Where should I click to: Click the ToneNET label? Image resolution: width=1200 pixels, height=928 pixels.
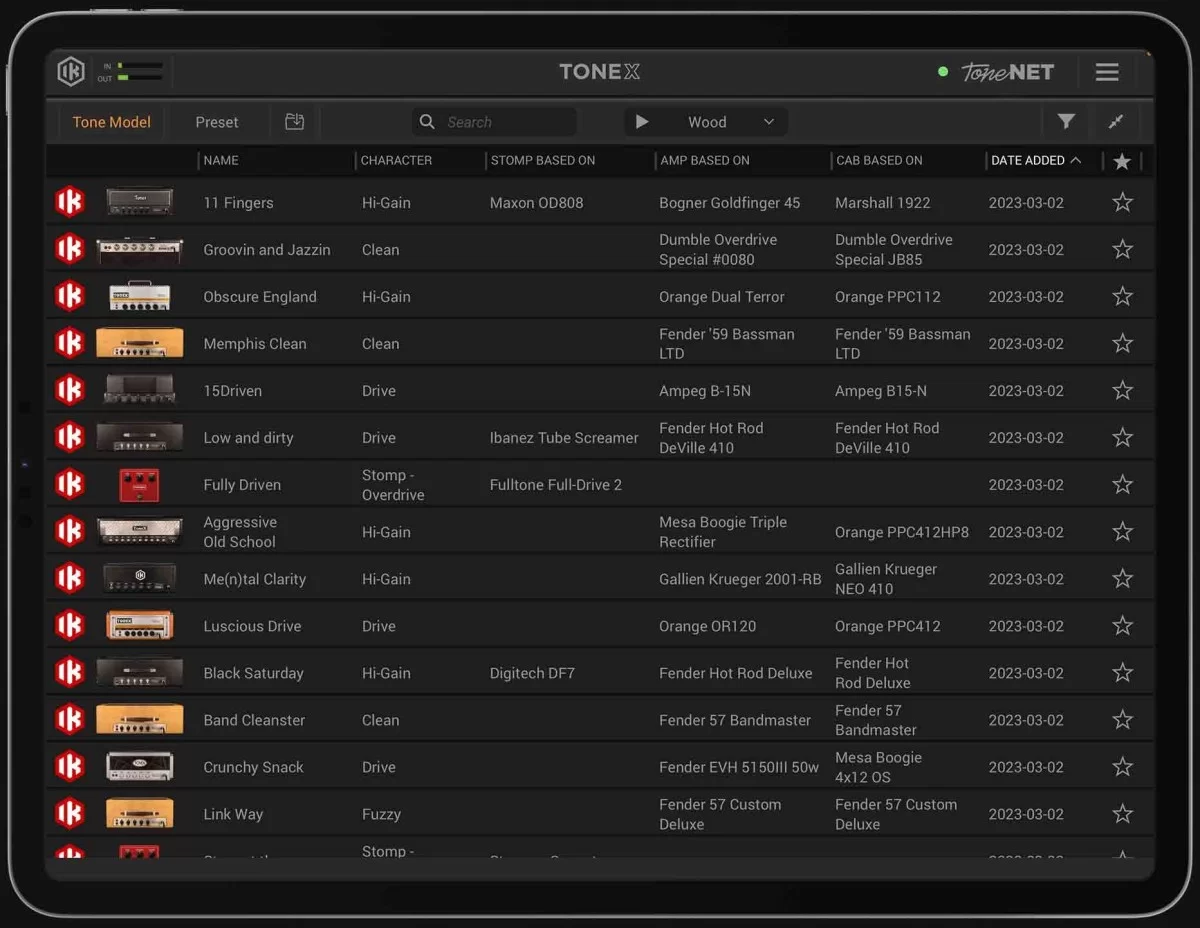[x=1005, y=71]
